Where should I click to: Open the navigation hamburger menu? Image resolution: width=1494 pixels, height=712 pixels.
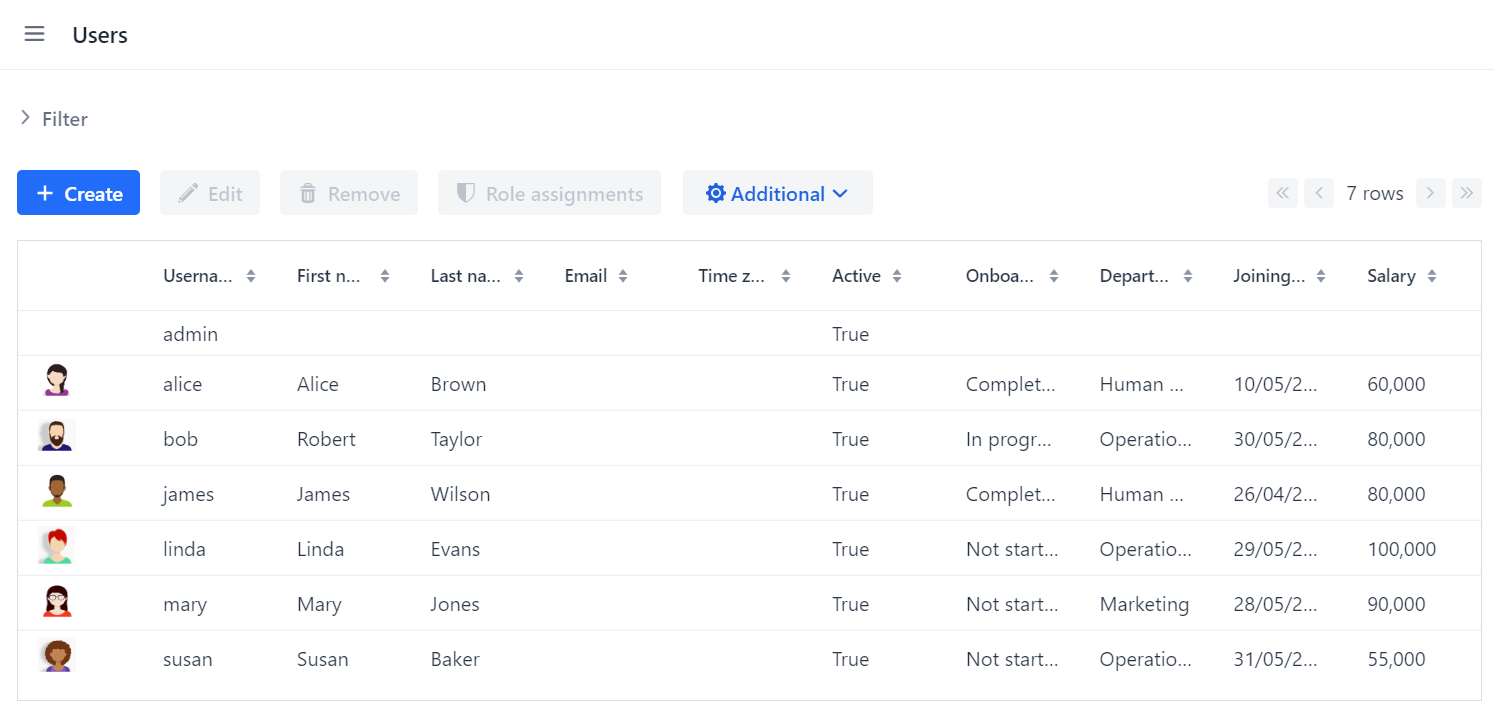tap(34, 33)
